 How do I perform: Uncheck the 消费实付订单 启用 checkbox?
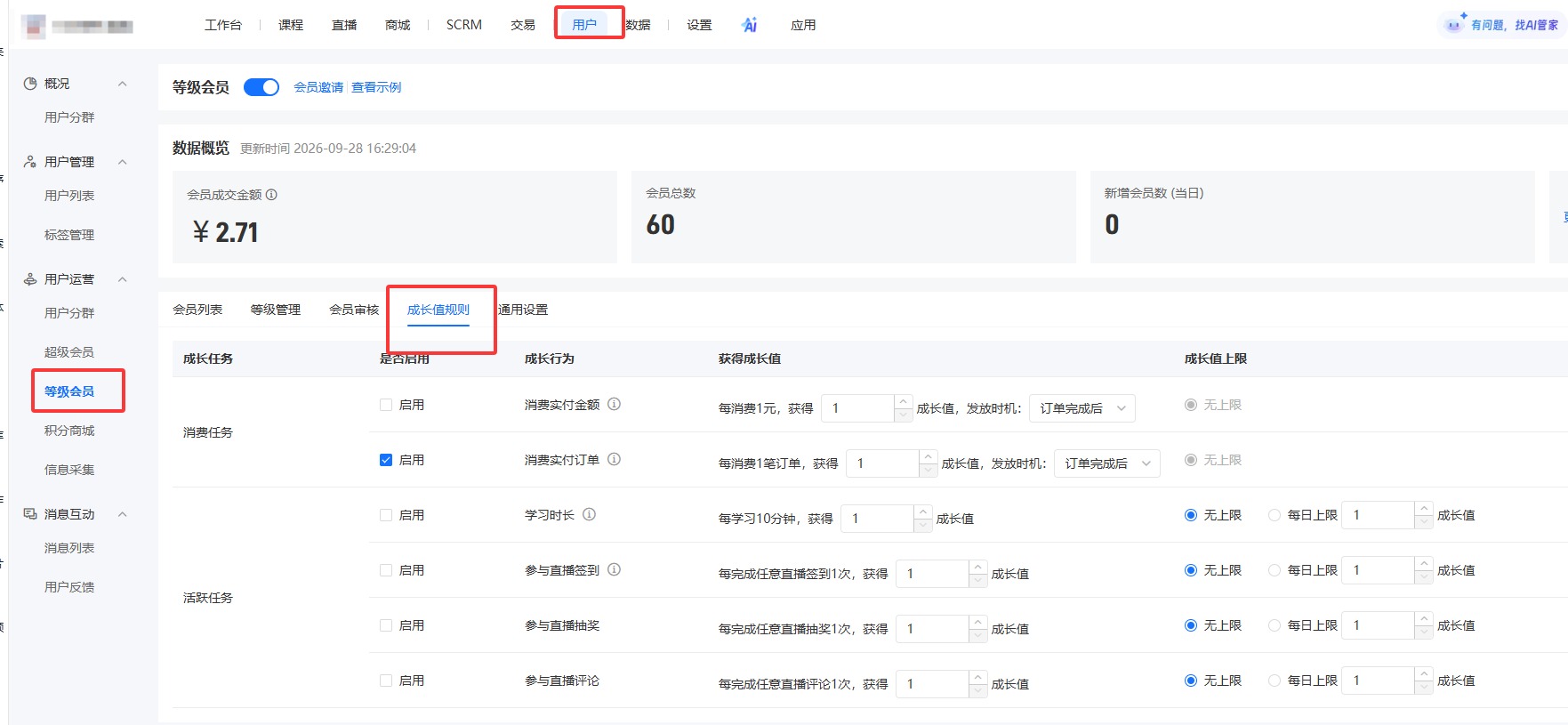[x=386, y=460]
